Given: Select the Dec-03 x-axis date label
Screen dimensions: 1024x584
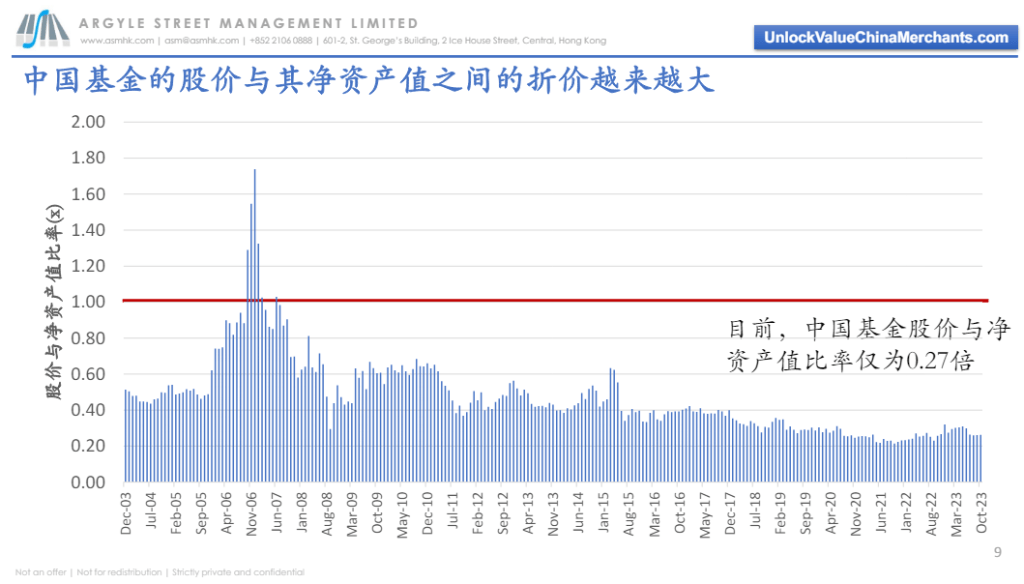Looking at the screenshot, I should pos(126,513).
